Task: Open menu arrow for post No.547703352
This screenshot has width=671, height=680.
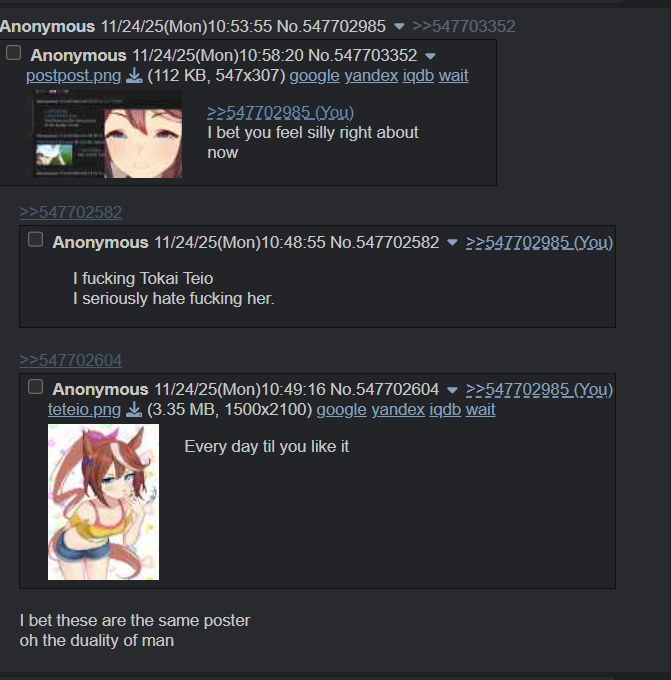Action: 431,56
